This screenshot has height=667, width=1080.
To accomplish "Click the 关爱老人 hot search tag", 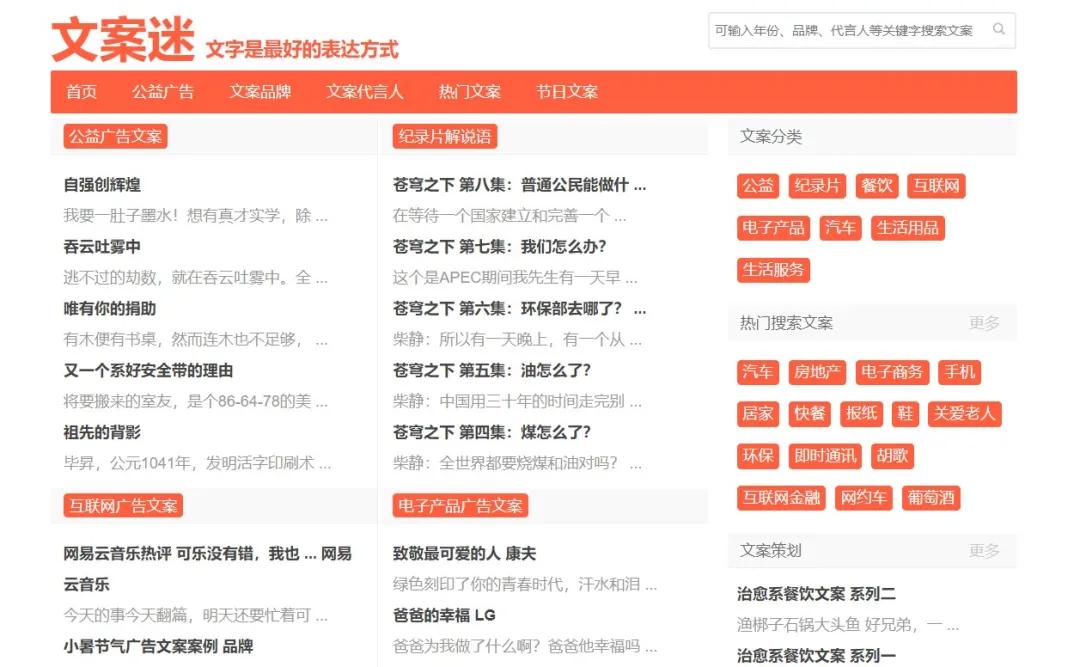I will [x=964, y=414].
